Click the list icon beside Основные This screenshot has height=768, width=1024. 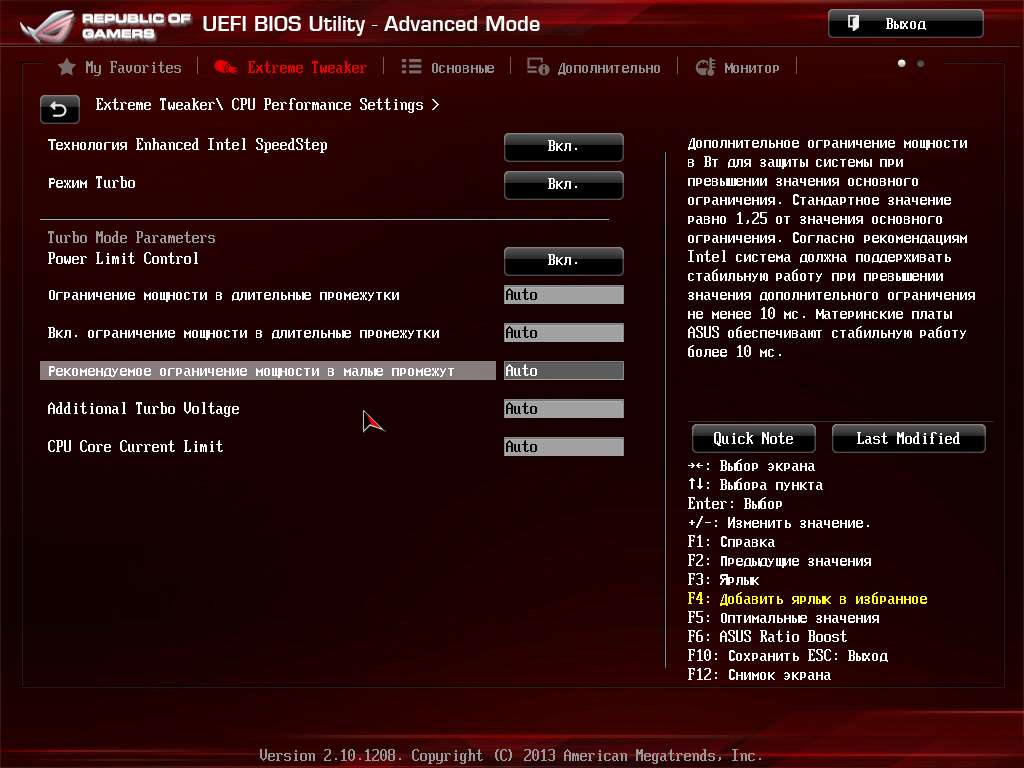pyautogui.click(x=411, y=67)
